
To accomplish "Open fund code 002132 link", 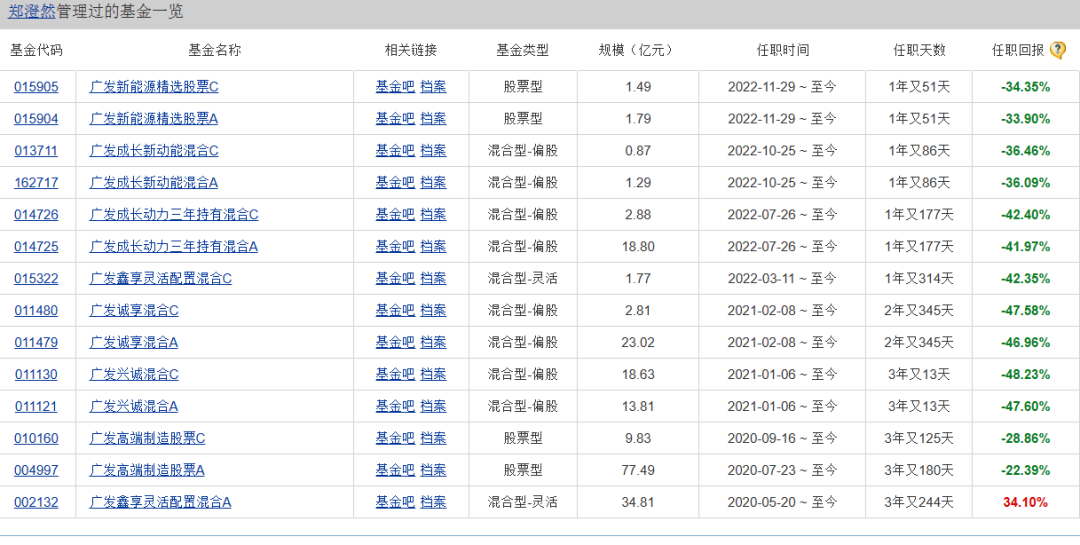I will (x=36, y=503).
